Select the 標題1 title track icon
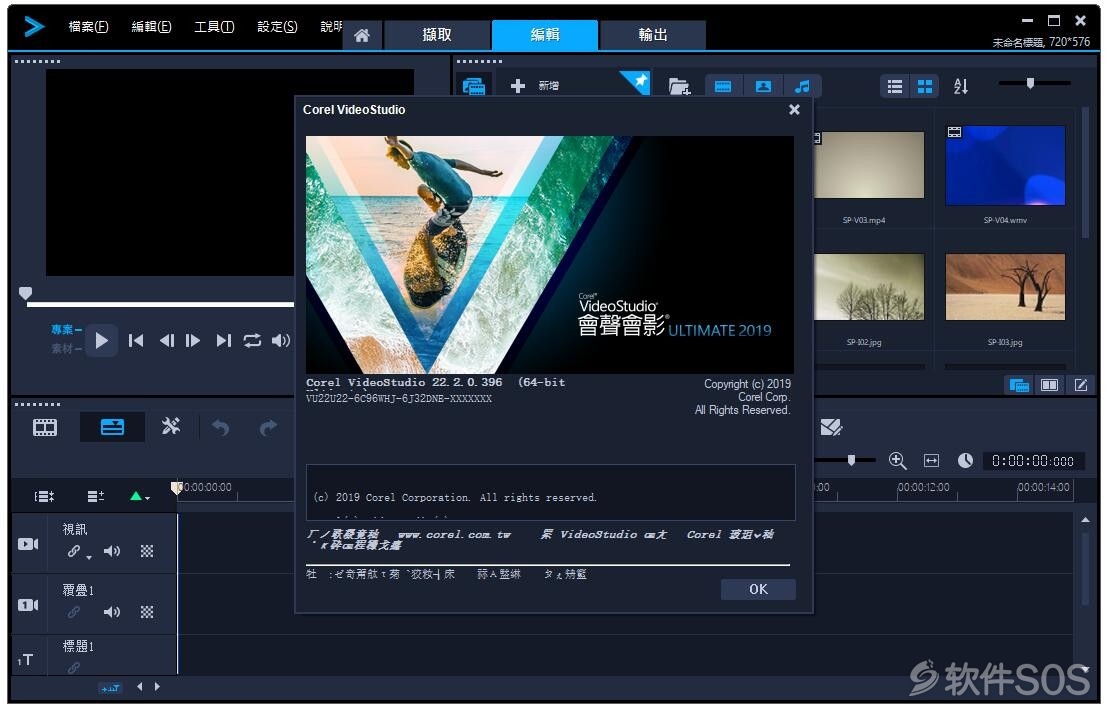The width and height of the screenshot is (1107, 709). (25, 660)
